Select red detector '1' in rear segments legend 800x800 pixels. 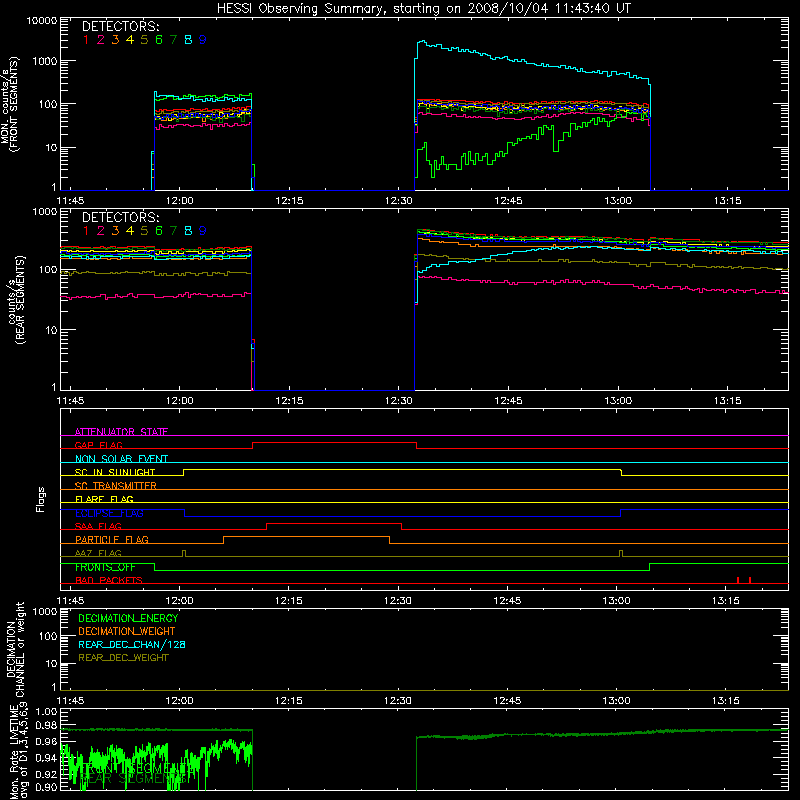(86, 231)
